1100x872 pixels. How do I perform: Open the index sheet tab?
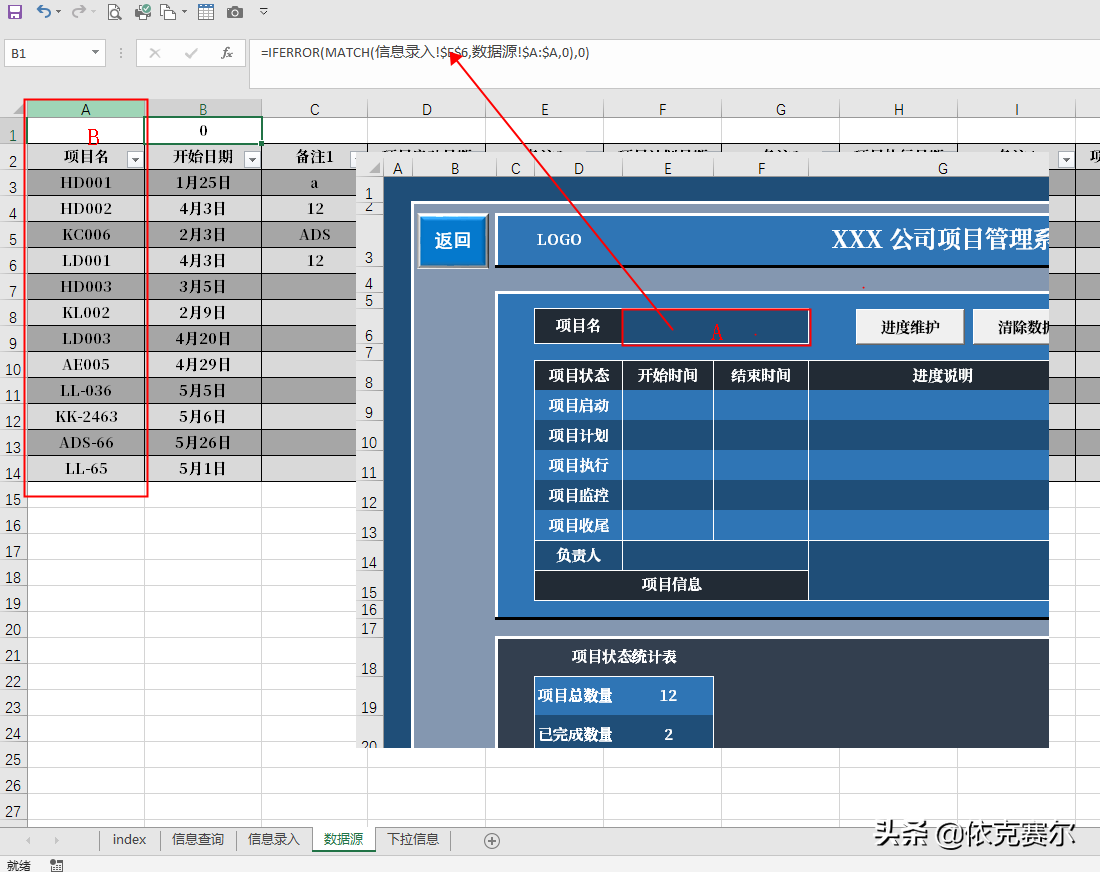pos(129,839)
